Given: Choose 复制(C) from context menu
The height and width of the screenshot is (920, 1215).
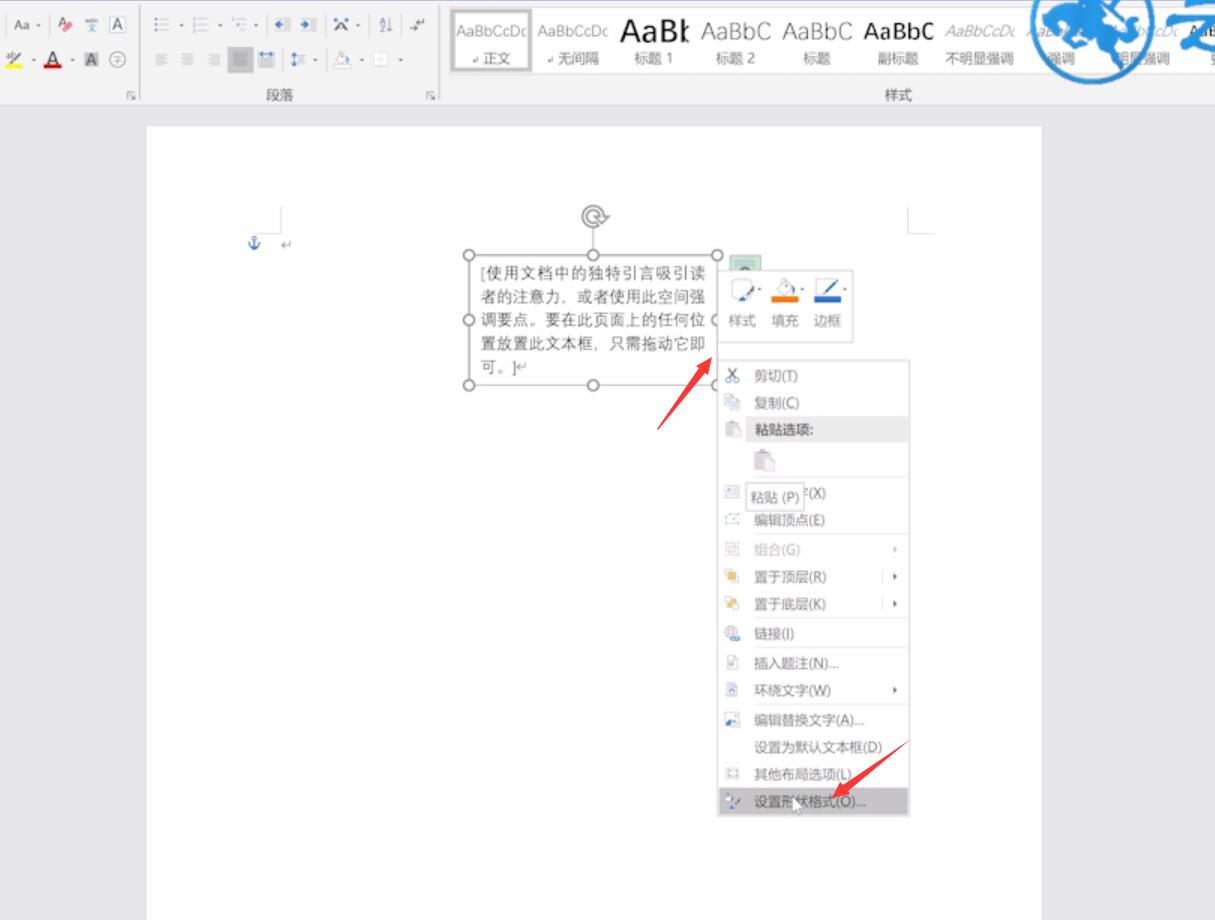Looking at the screenshot, I should pos(813,403).
